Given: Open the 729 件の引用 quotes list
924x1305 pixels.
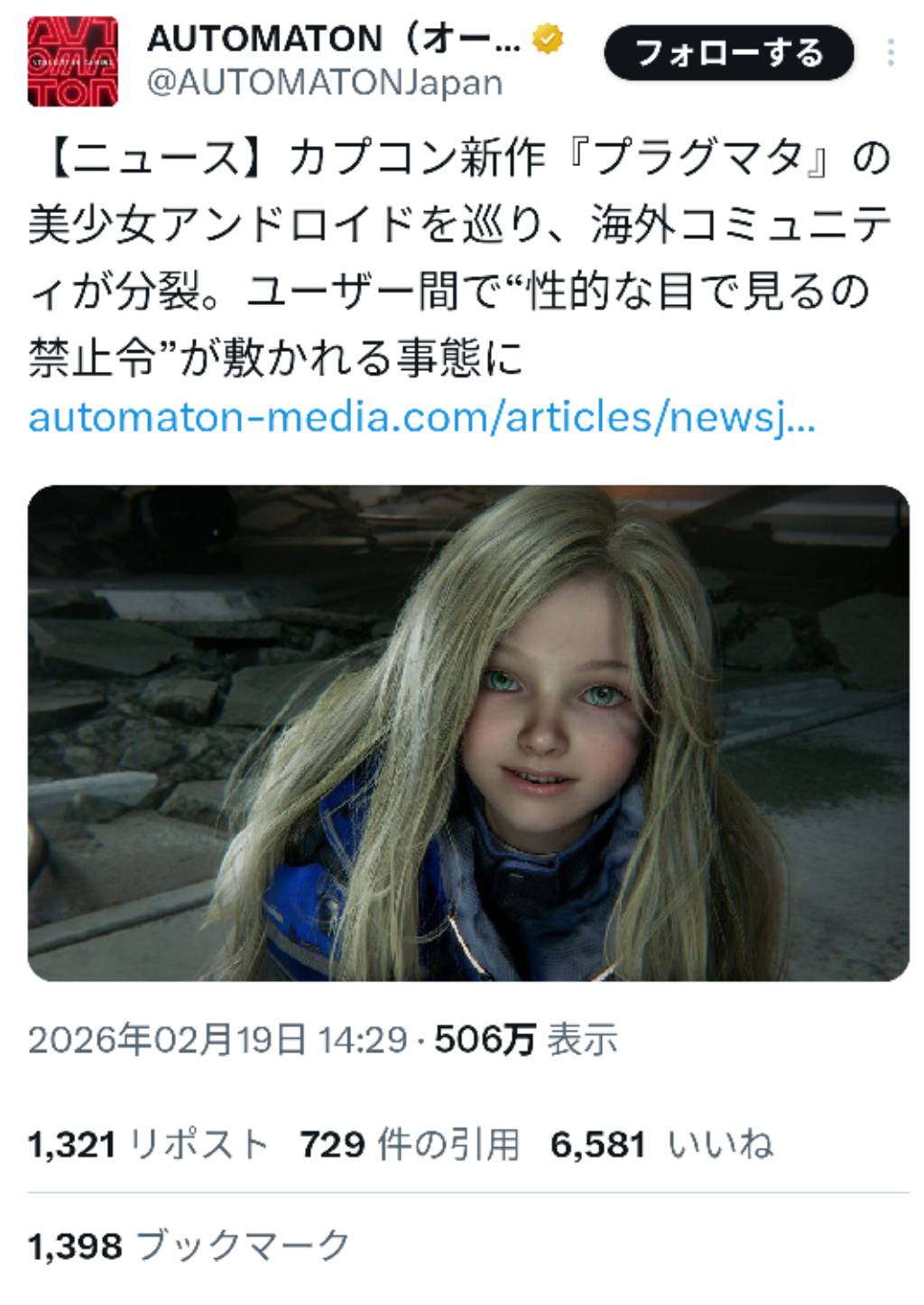Looking at the screenshot, I should [410, 1145].
